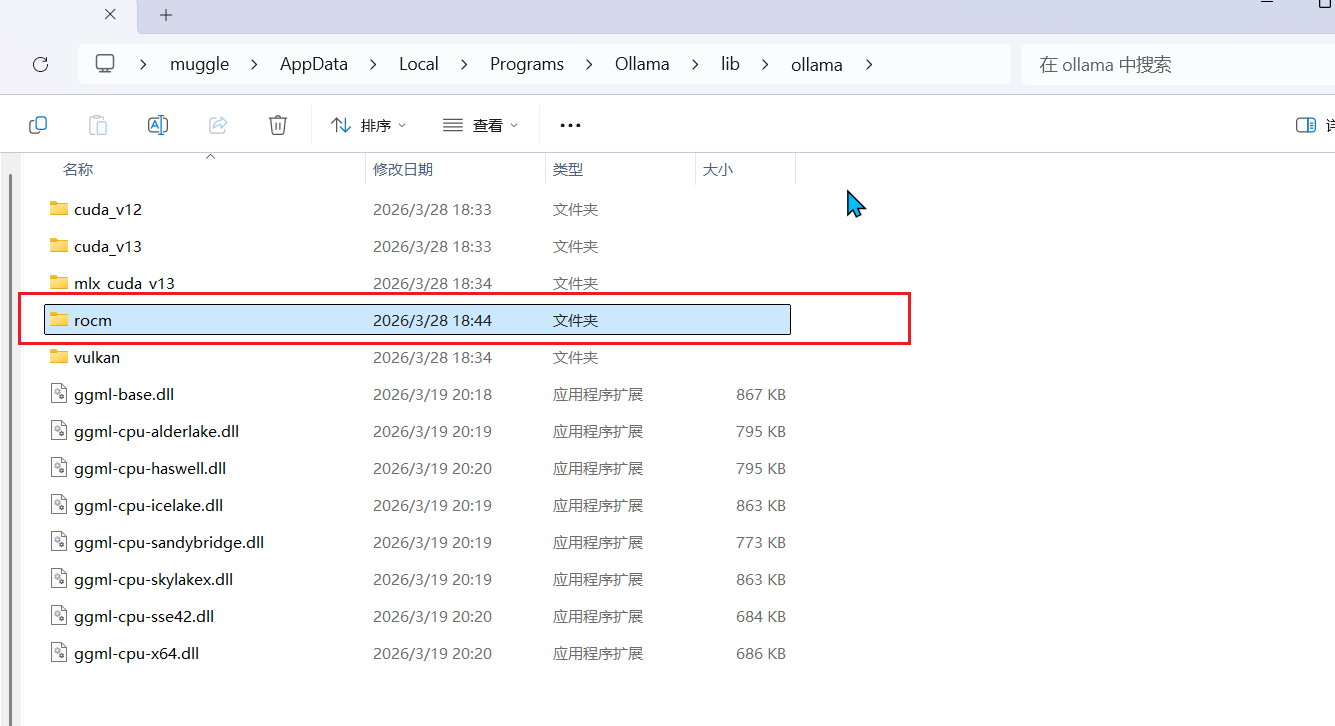Viewport: 1335px width, 726px height.
Task: Toggle the details pane icon on the right
Action: coord(1305,125)
